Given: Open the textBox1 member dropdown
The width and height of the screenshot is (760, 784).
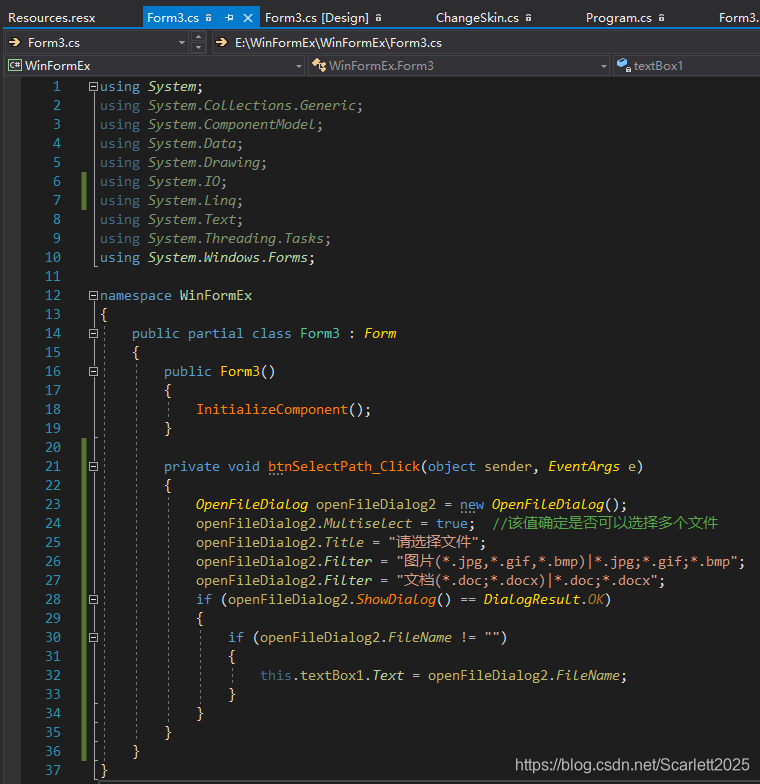Looking at the screenshot, I should pos(687,66).
